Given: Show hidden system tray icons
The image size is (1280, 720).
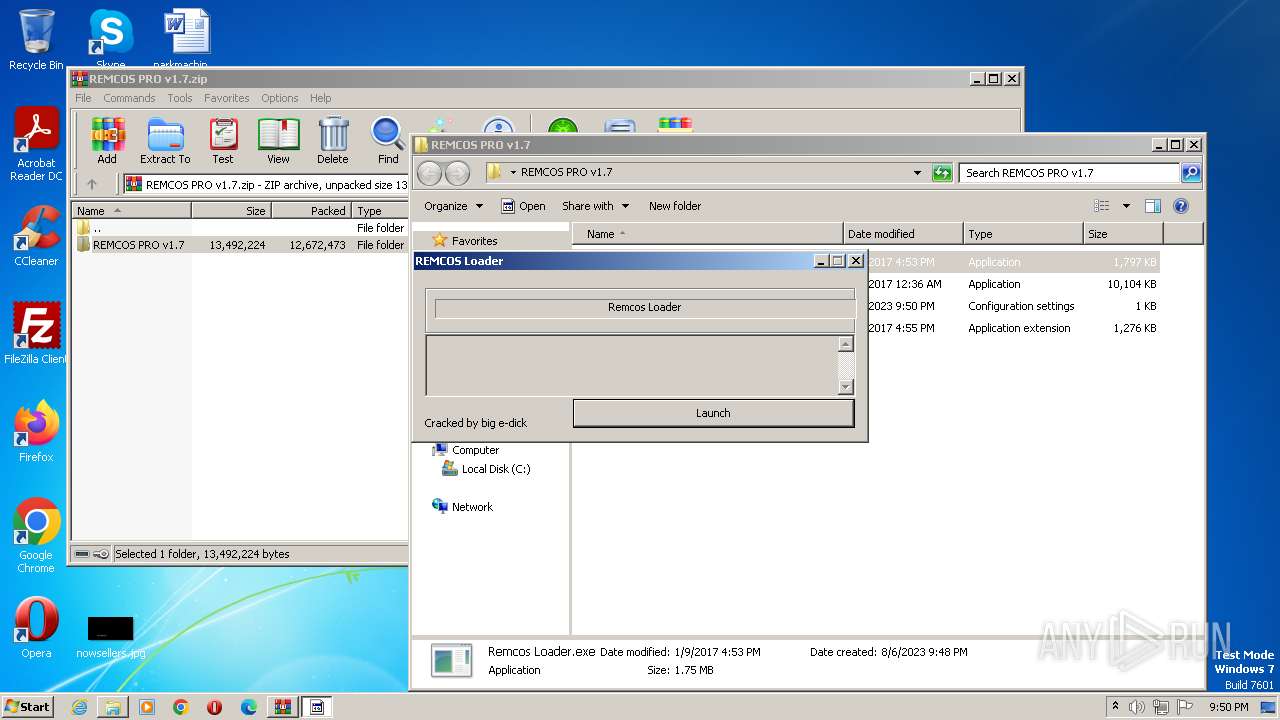Looking at the screenshot, I should (1115, 707).
